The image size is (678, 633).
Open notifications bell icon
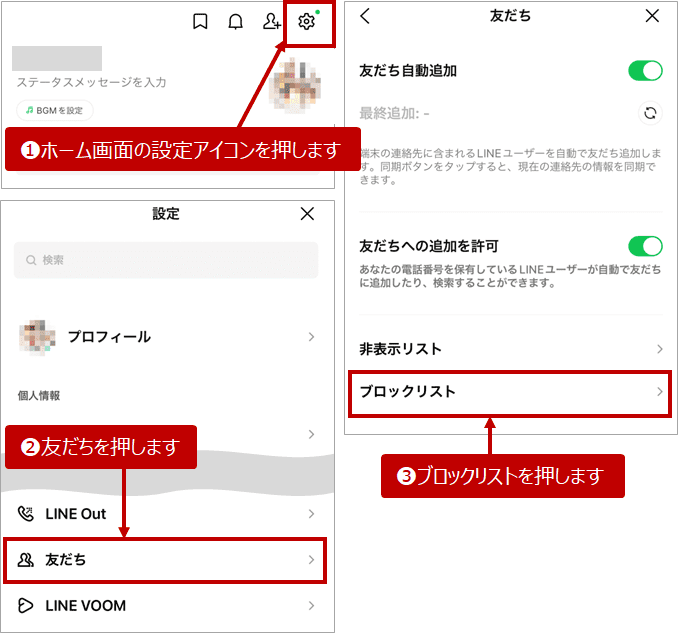[235, 21]
